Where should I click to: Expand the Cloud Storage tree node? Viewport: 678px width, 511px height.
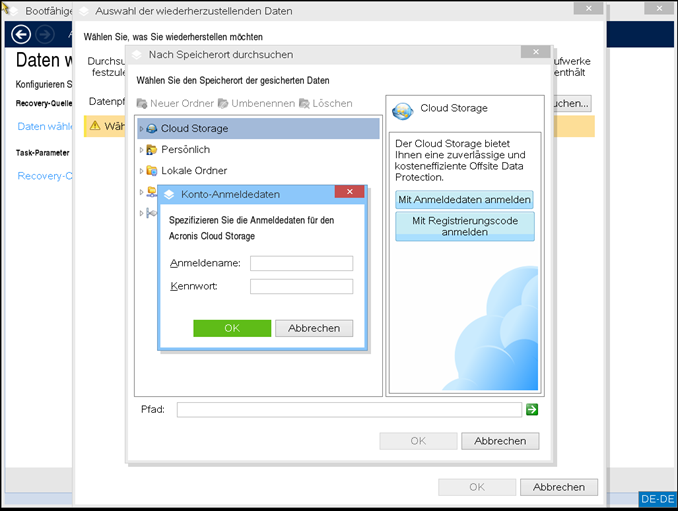click(x=141, y=129)
